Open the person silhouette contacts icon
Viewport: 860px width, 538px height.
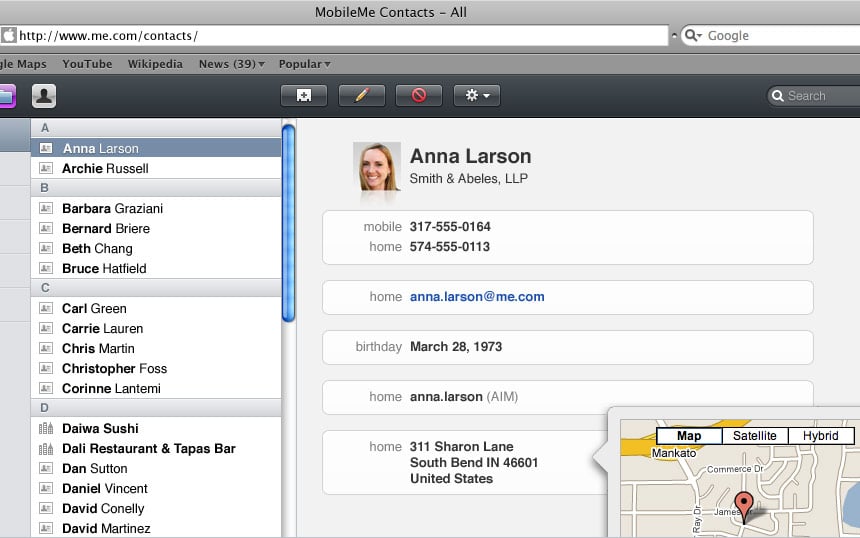pyautogui.click(x=44, y=96)
